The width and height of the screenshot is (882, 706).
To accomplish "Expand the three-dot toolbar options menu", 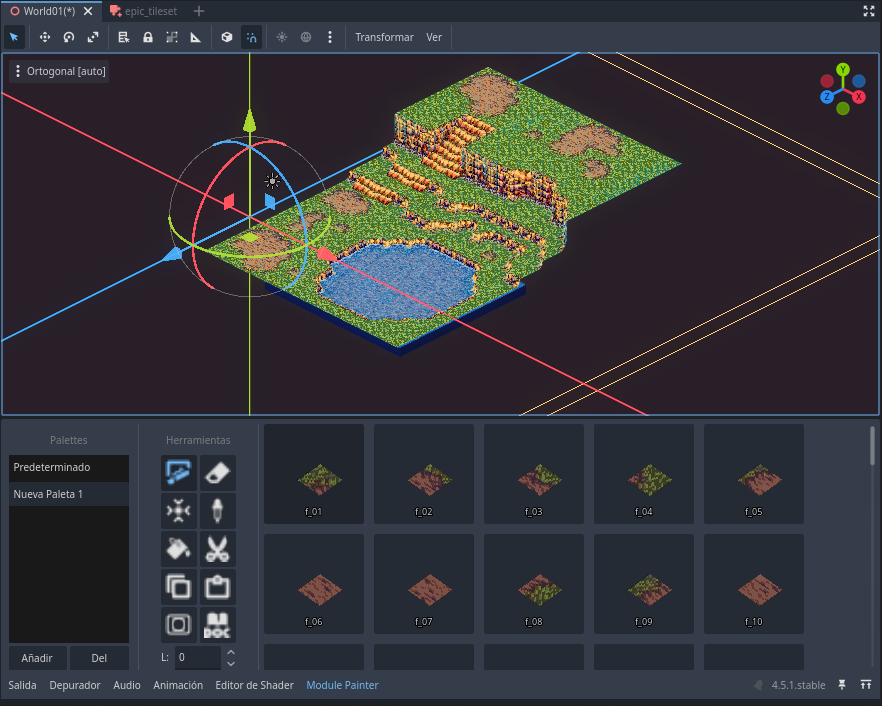I will click(x=330, y=37).
